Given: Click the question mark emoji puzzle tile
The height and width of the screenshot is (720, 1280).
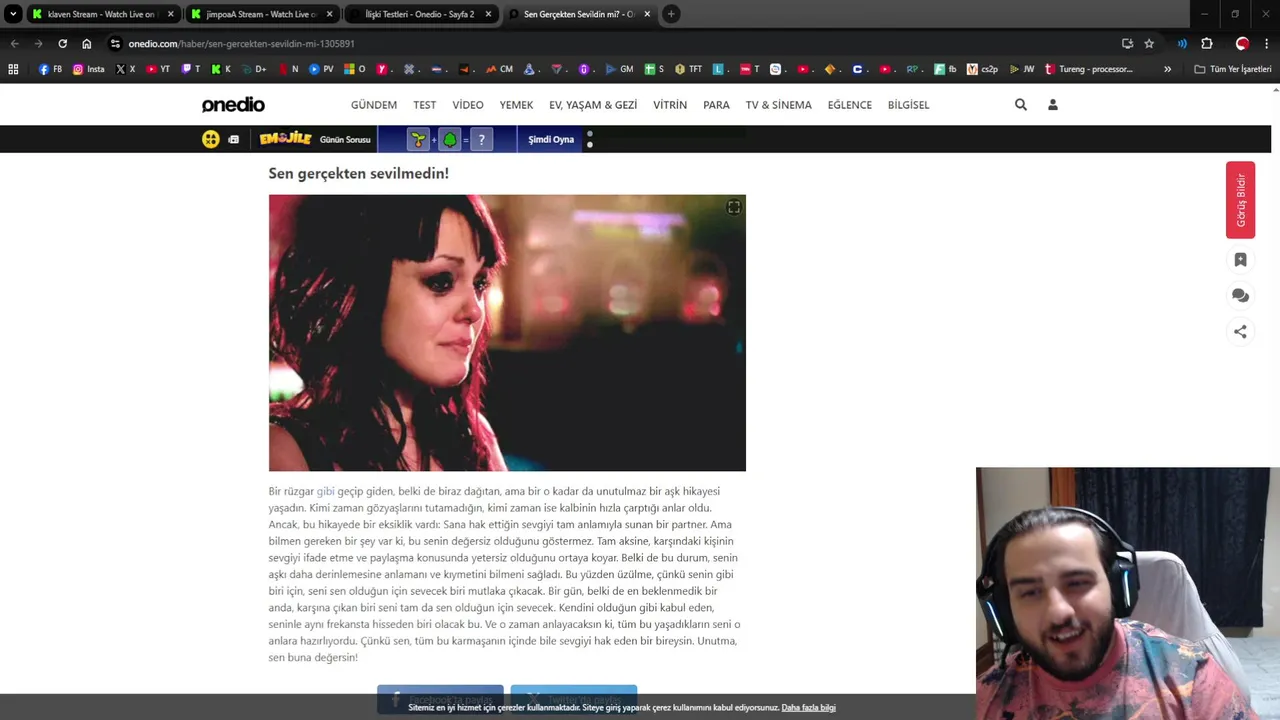Looking at the screenshot, I should [x=482, y=139].
